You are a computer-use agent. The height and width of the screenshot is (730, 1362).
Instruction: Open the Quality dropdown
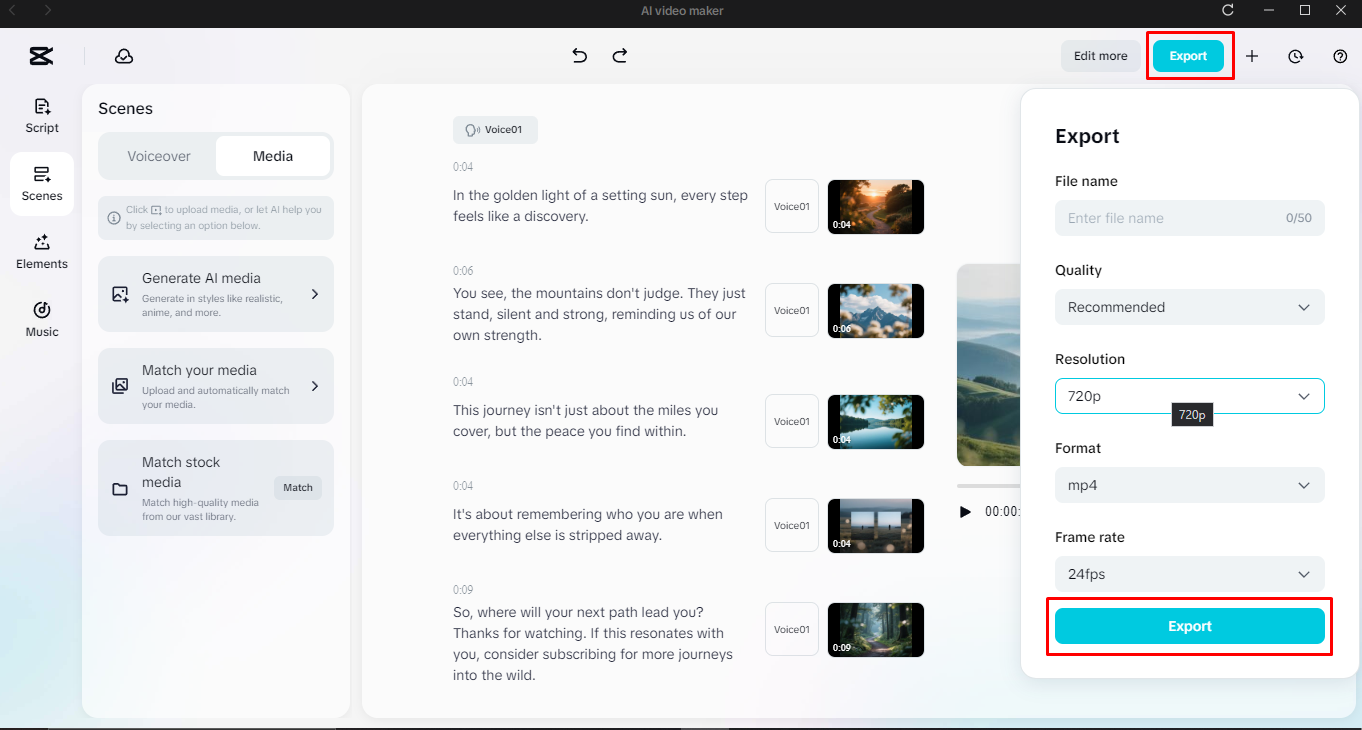[1189, 307]
